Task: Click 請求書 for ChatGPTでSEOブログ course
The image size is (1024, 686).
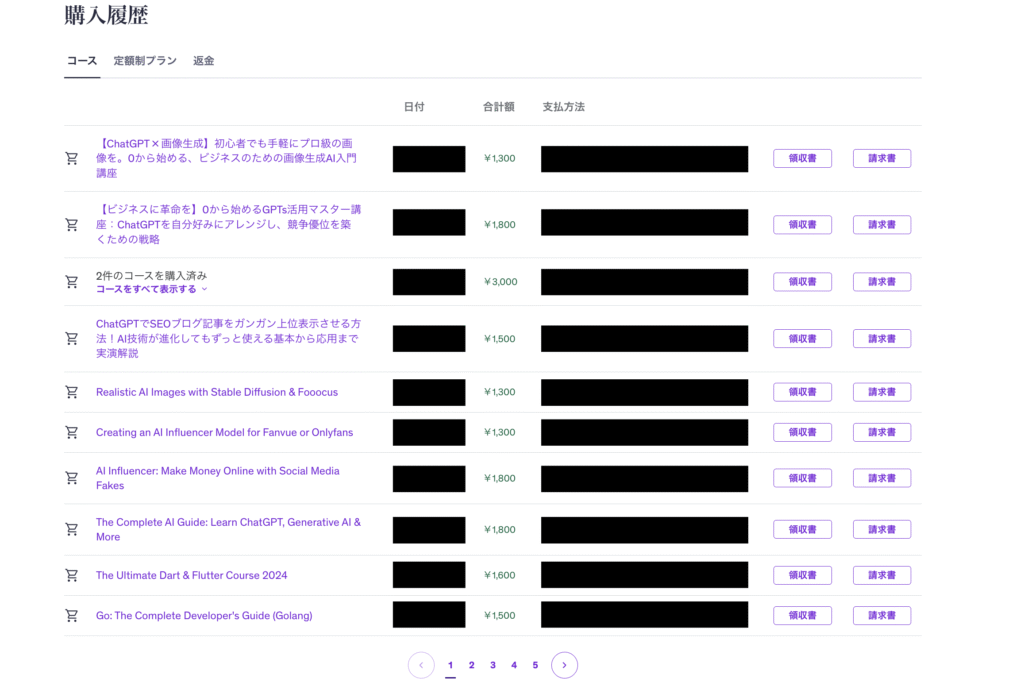Action: 882,338
